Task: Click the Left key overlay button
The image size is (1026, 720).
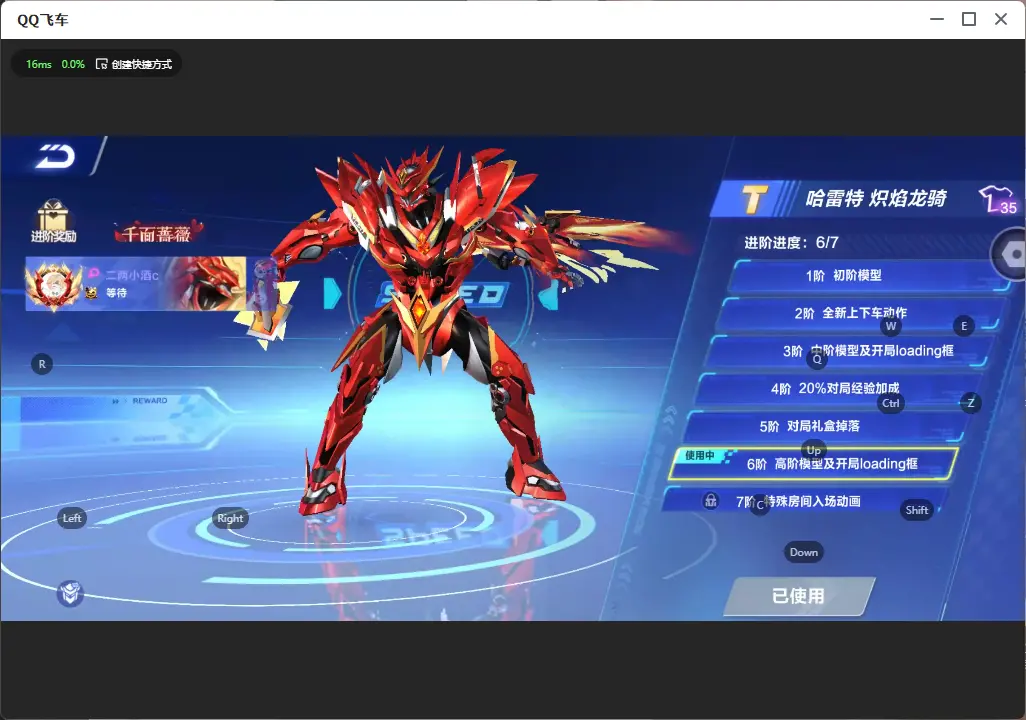Action: point(72,518)
